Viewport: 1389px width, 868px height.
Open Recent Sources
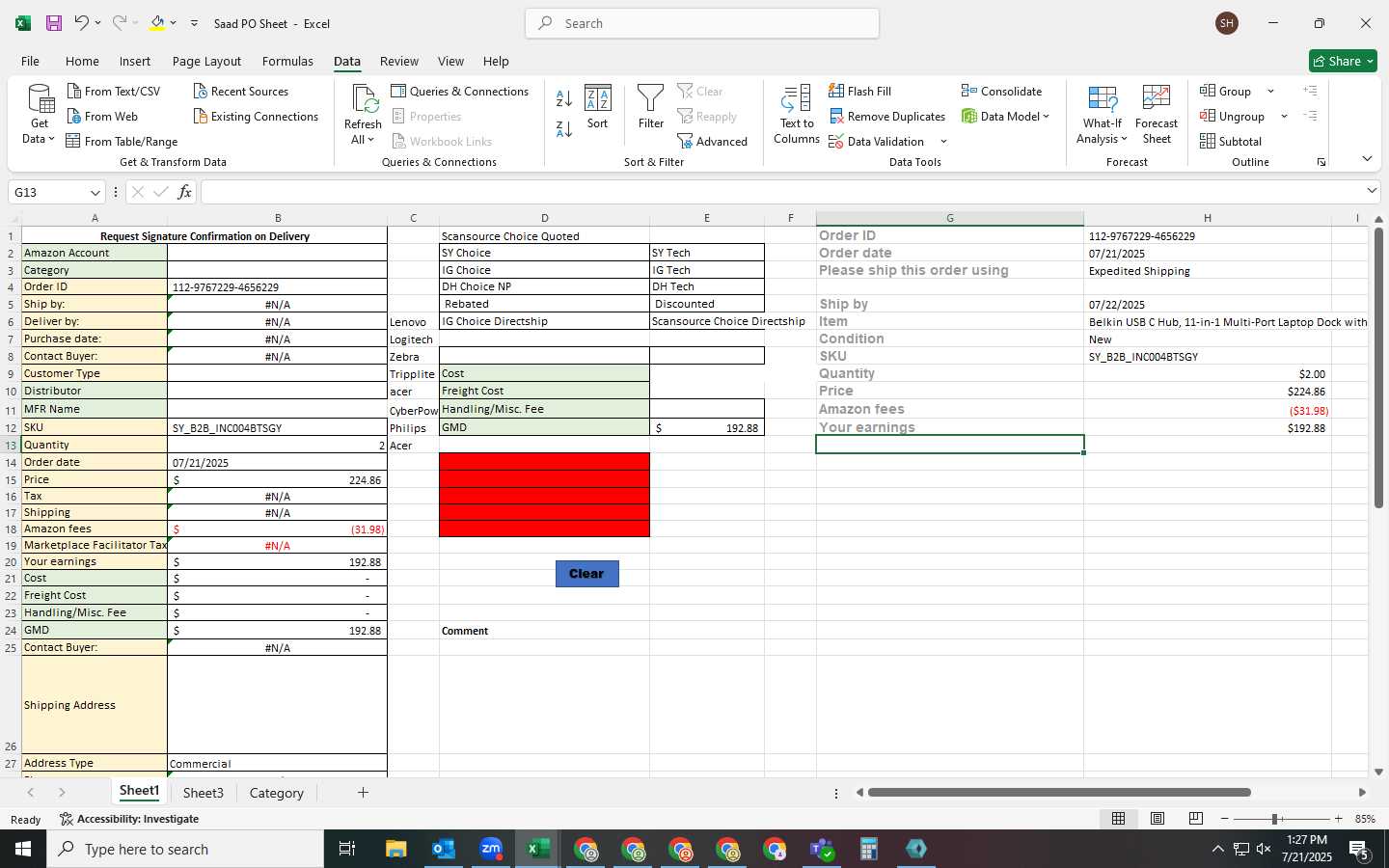[x=241, y=91]
